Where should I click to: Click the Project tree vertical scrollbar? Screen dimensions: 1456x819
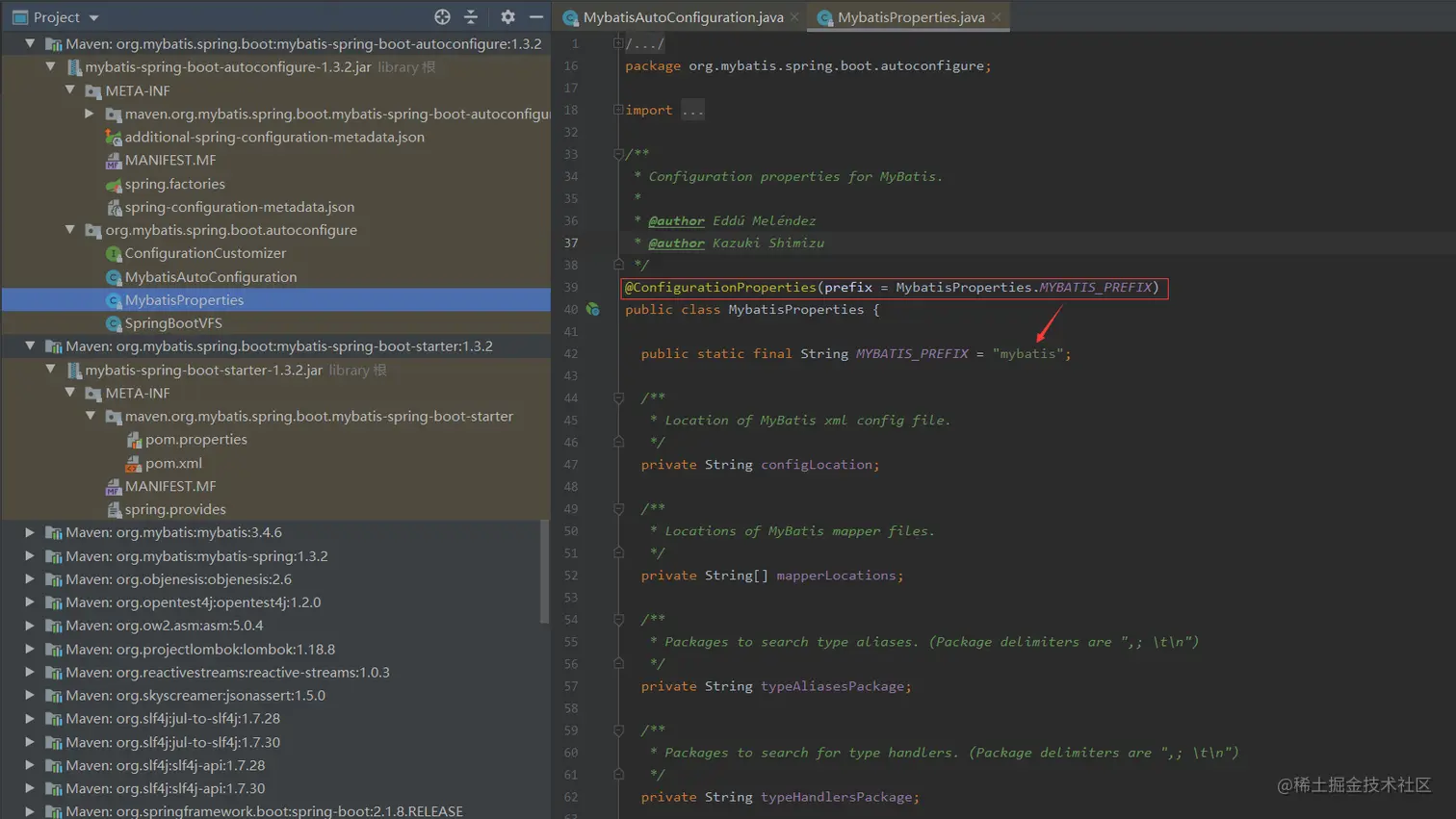click(544, 571)
